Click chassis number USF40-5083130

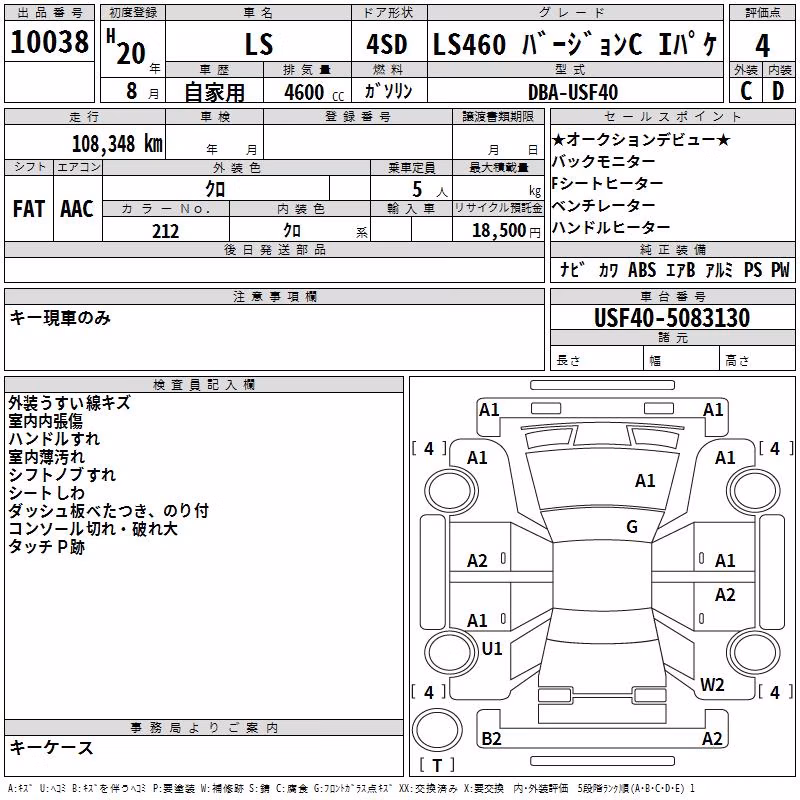672,318
